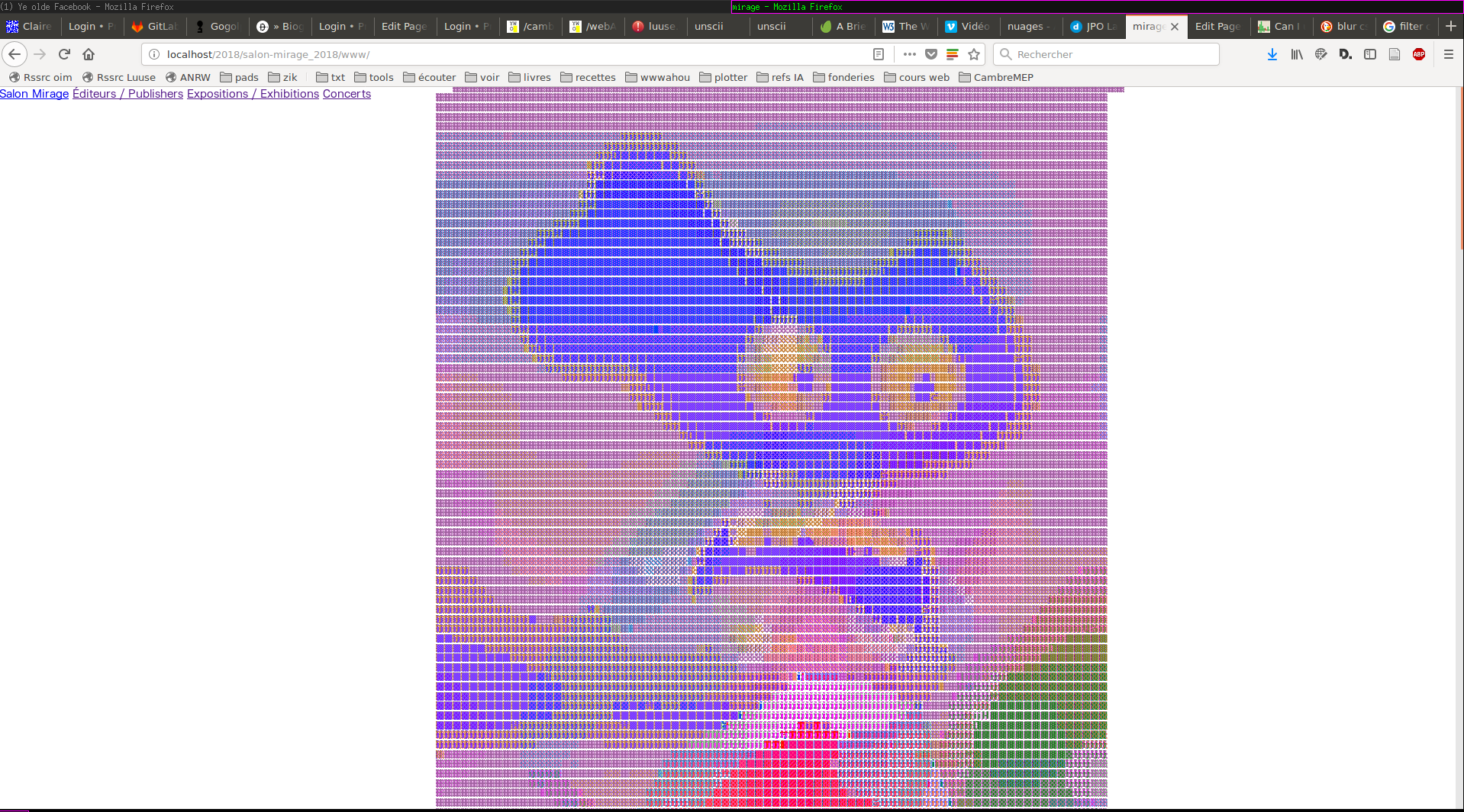This screenshot has height=812, width=1464.
Task: Click the Reload page icon
Action: tap(64, 54)
